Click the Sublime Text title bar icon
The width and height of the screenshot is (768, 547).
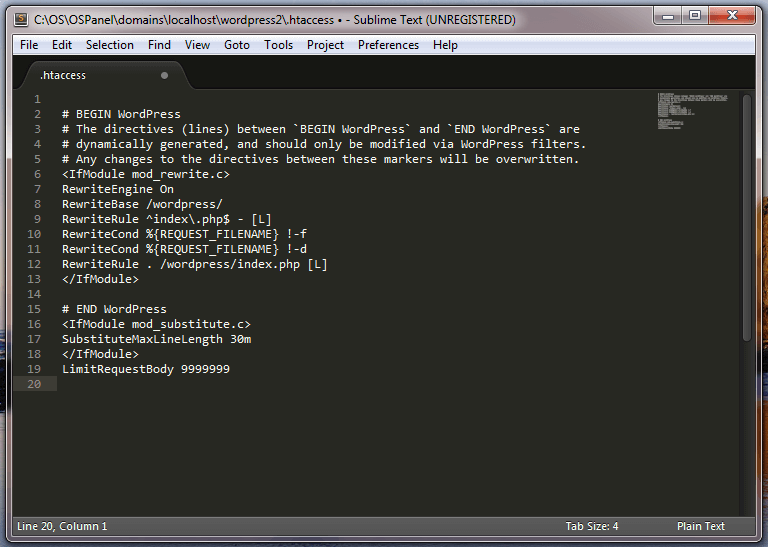point(21,20)
